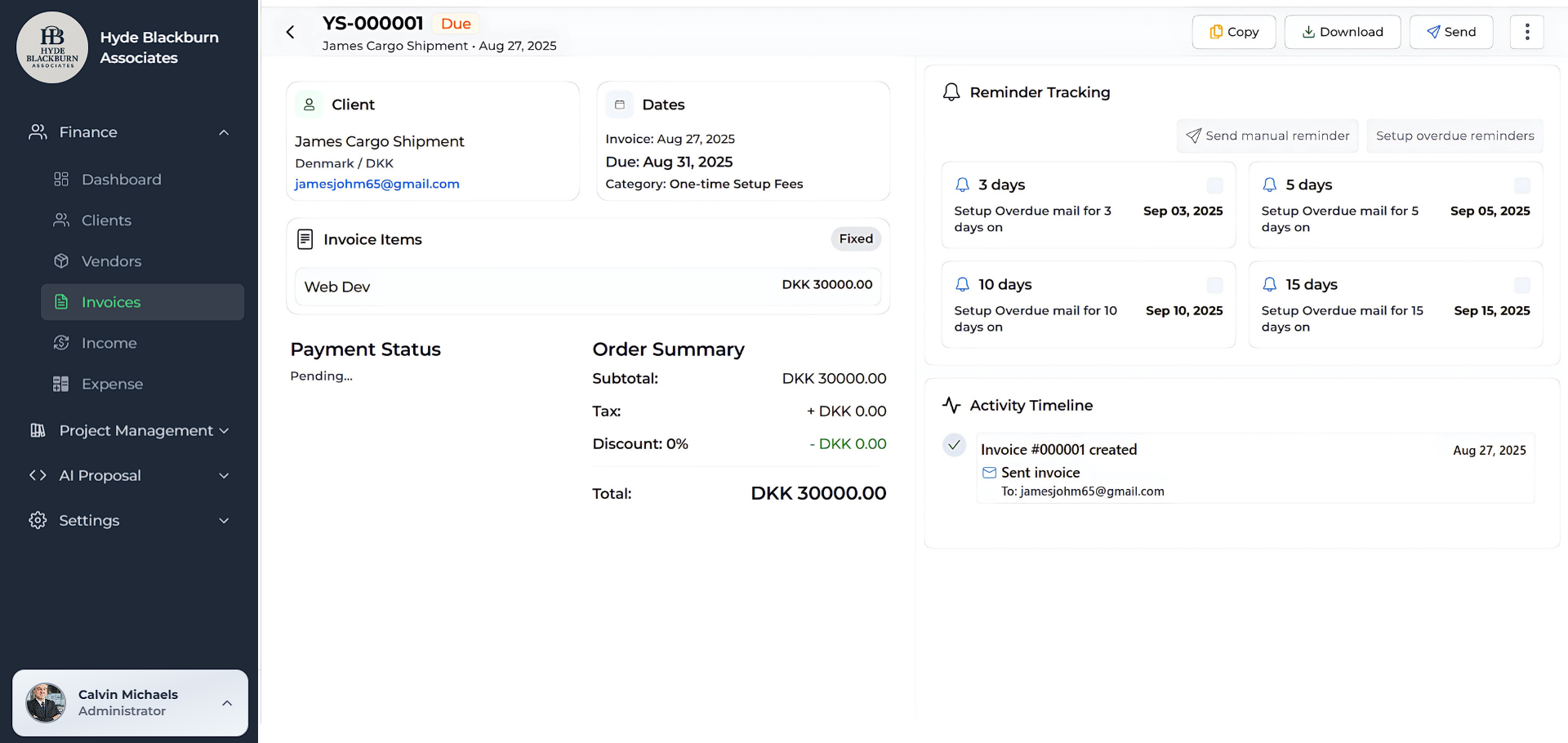The width and height of the screenshot is (1568, 743).
Task: Click the Hyde Blackburn Associates logo
Action: pos(52,47)
